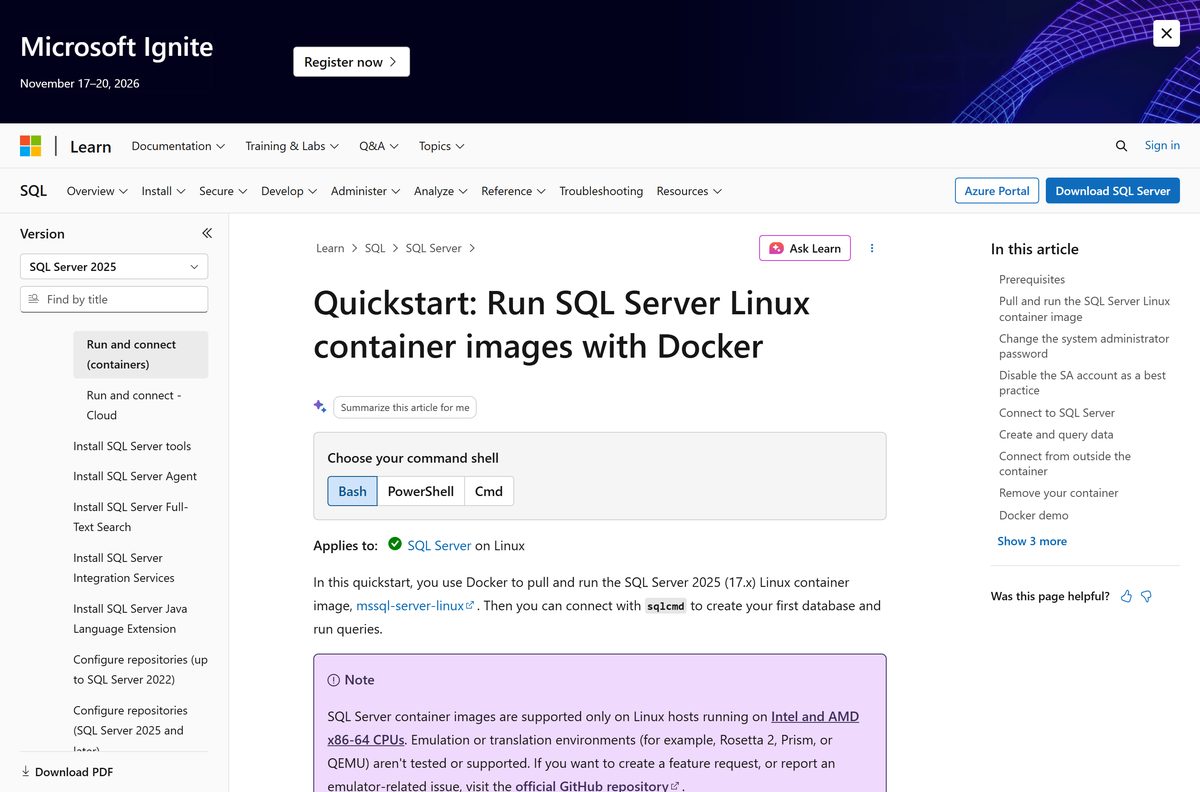Click the thumbs down feedback icon
Viewport: 1200px width, 792px height.
point(1147,596)
